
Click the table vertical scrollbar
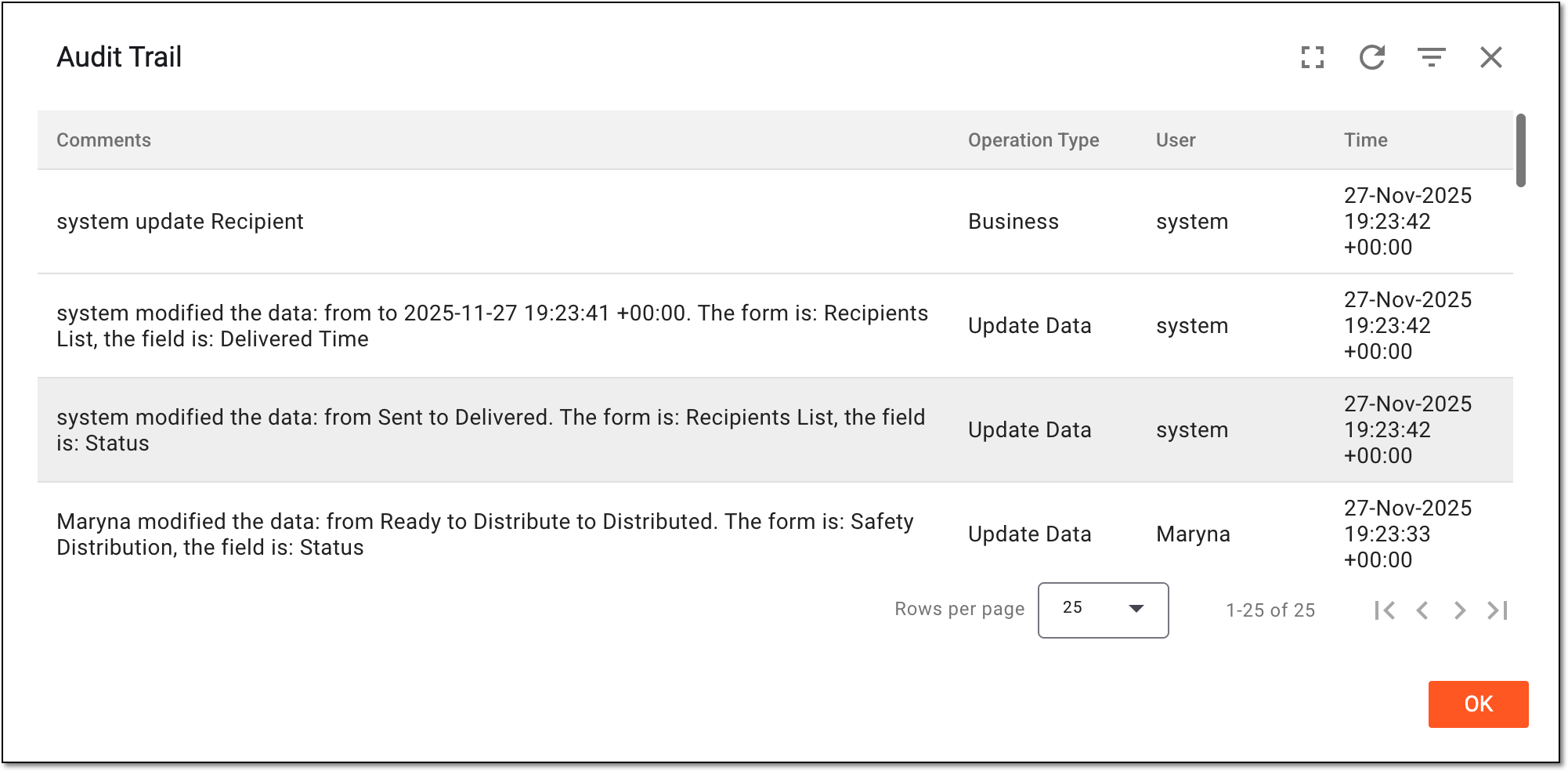pos(1520,150)
